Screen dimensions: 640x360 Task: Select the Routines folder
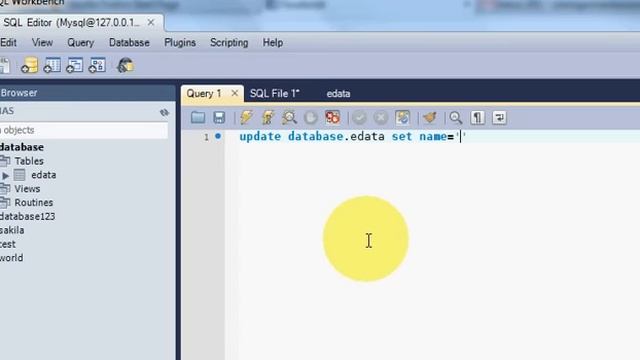tap(33, 202)
